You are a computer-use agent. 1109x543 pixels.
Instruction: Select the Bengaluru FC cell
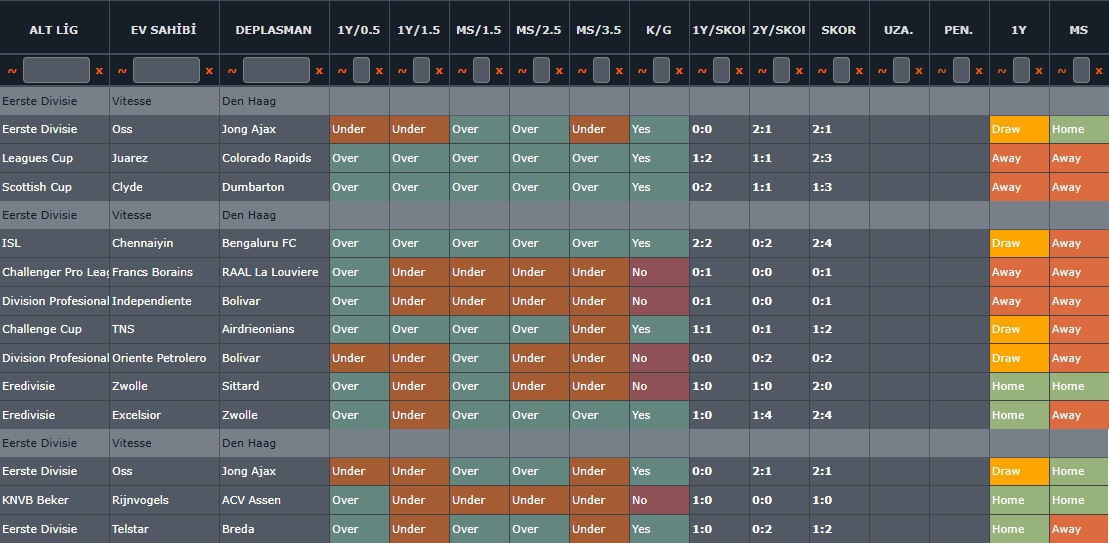coord(274,243)
